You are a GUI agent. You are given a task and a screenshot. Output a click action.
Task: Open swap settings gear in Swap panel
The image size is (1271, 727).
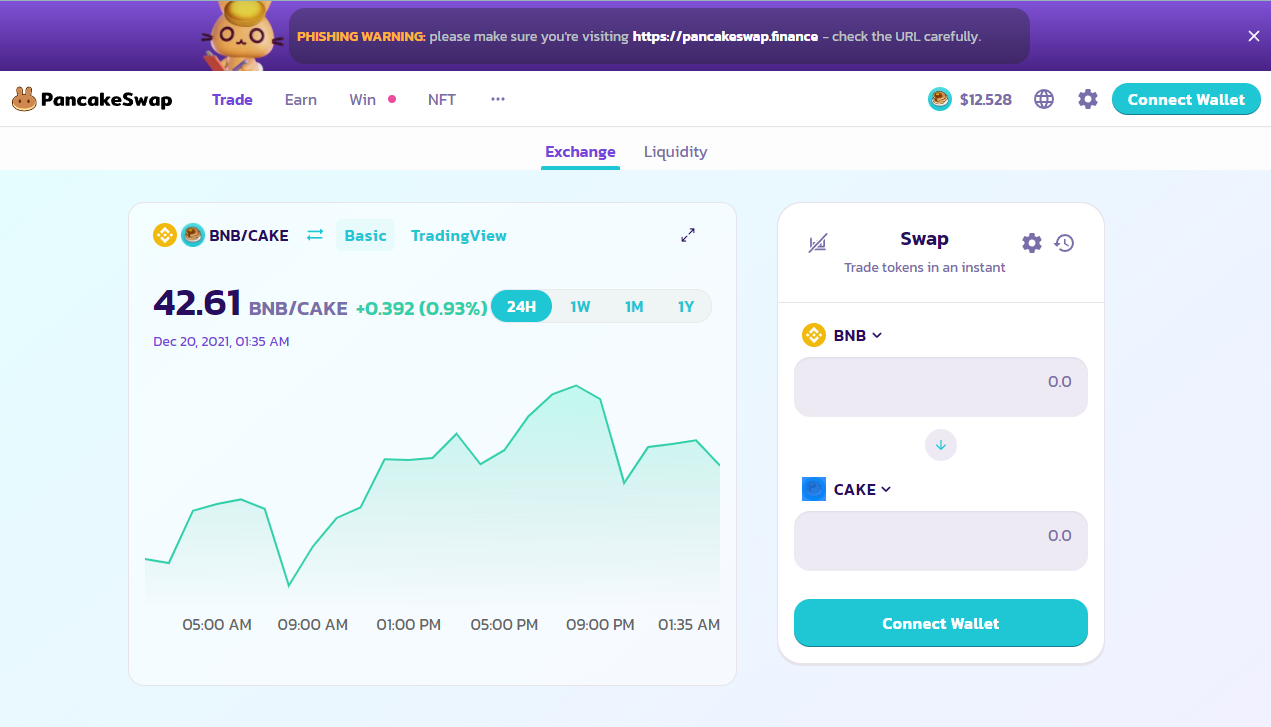coord(1032,242)
